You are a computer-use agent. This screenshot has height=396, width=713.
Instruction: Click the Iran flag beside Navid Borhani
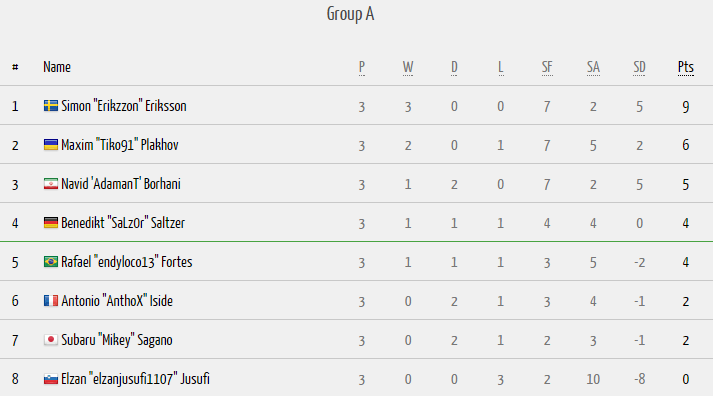(50, 184)
